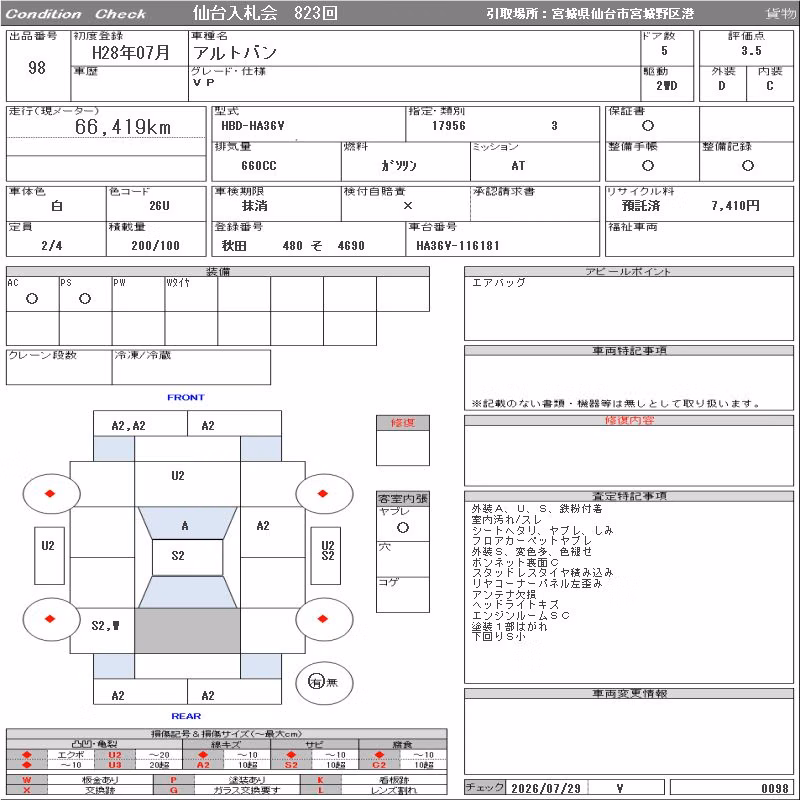Click the 保証書 warranty circle mark
Image resolution: width=800 pixels, height=800 pixels.
pyautogui.click(x=648, y=126)
